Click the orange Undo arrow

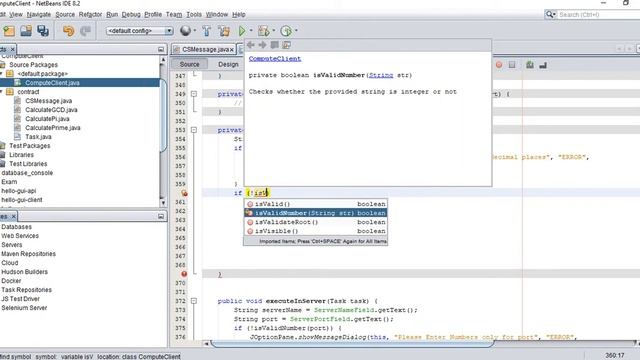69,31
